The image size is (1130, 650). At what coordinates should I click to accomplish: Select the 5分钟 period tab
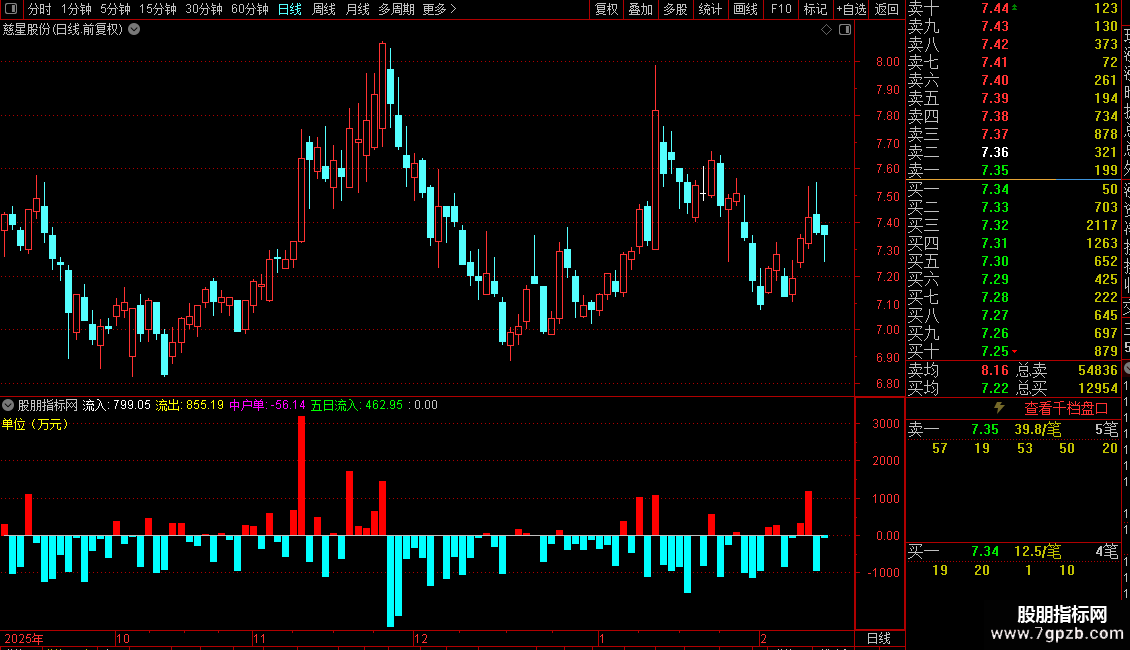pyautogui.click(x=115, y=9)
